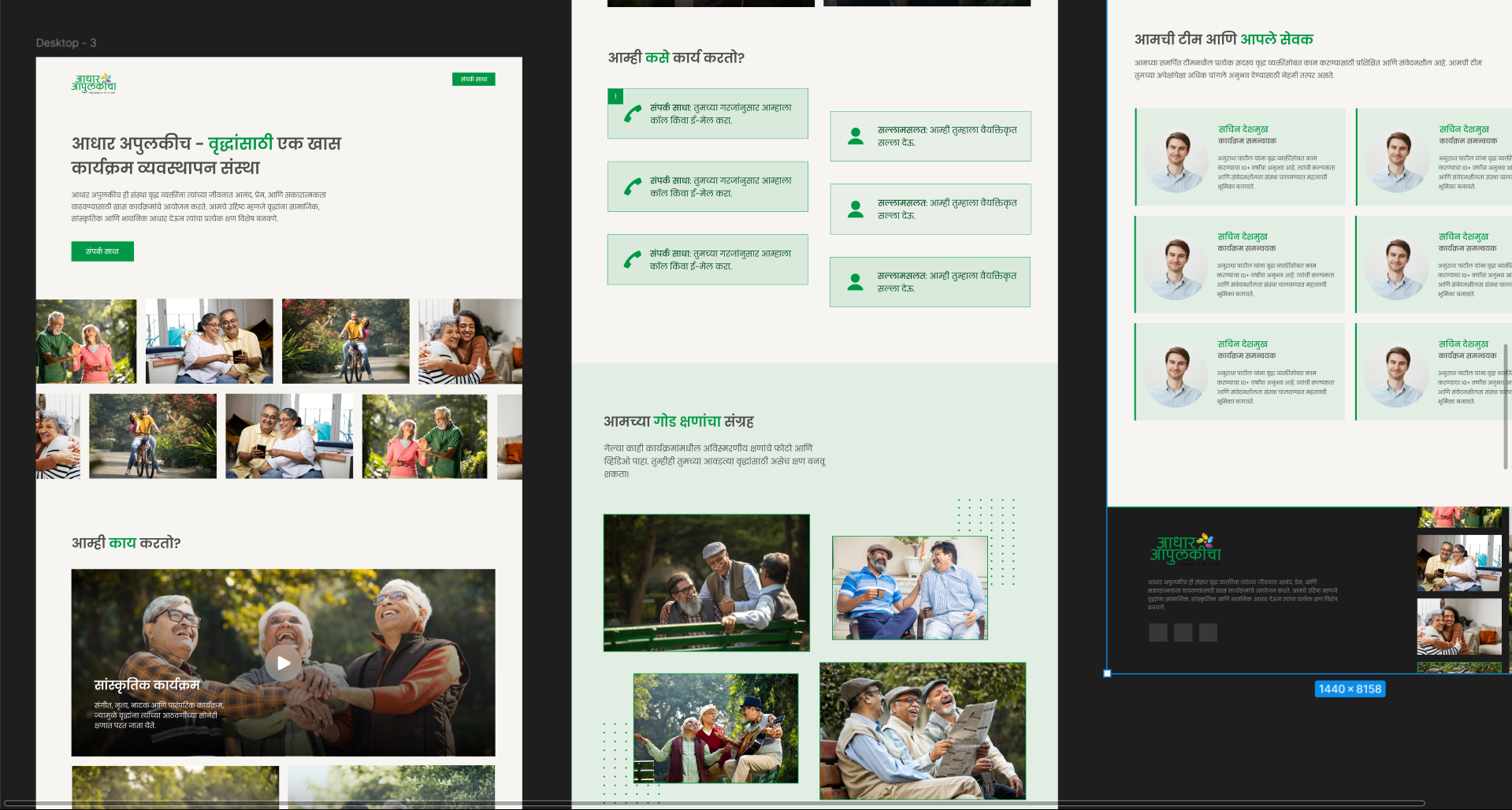Click the third social icon placeholder in footer
This screenshot has height=810, width=1512.
[1208, 632]
